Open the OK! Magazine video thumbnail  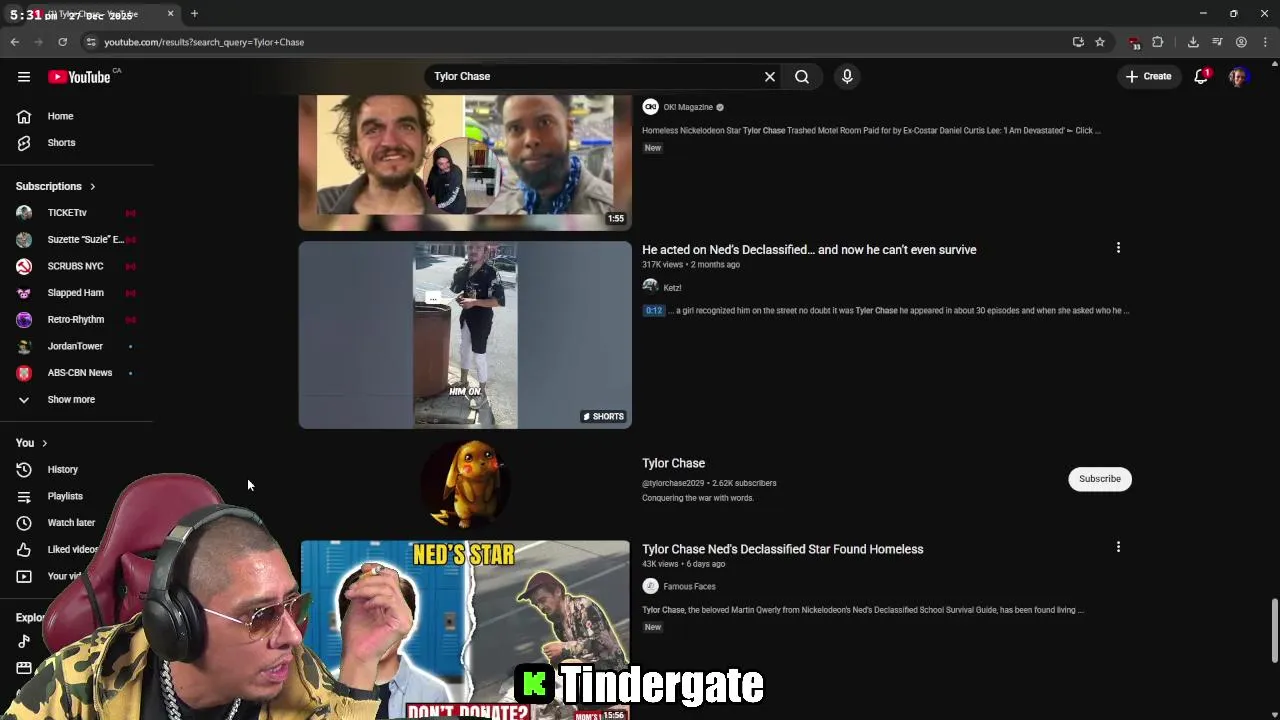pos(465,162)
